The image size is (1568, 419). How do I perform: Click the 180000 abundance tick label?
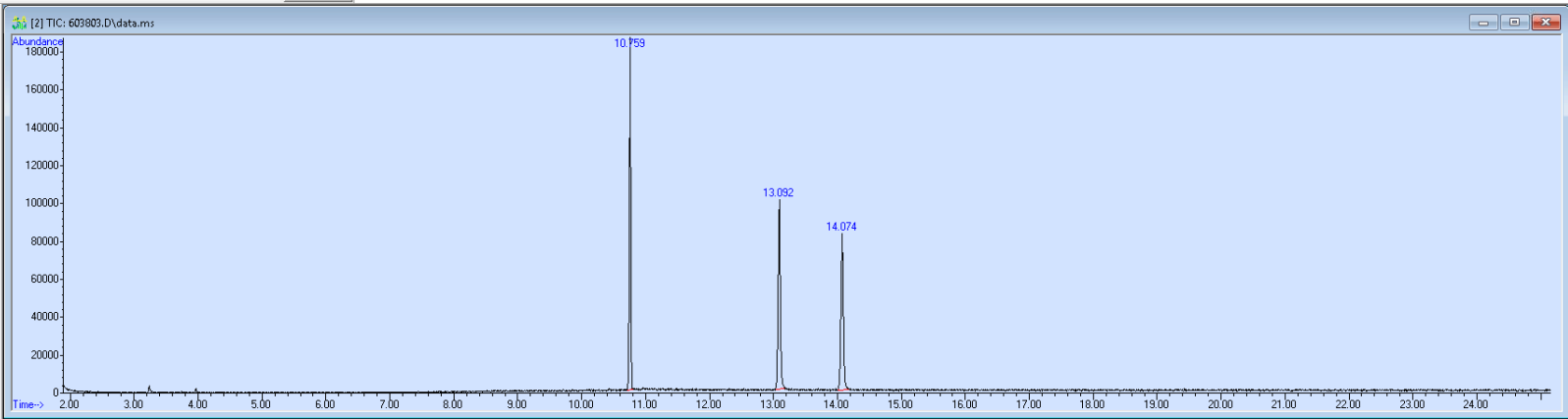click(x=41, y=51)
